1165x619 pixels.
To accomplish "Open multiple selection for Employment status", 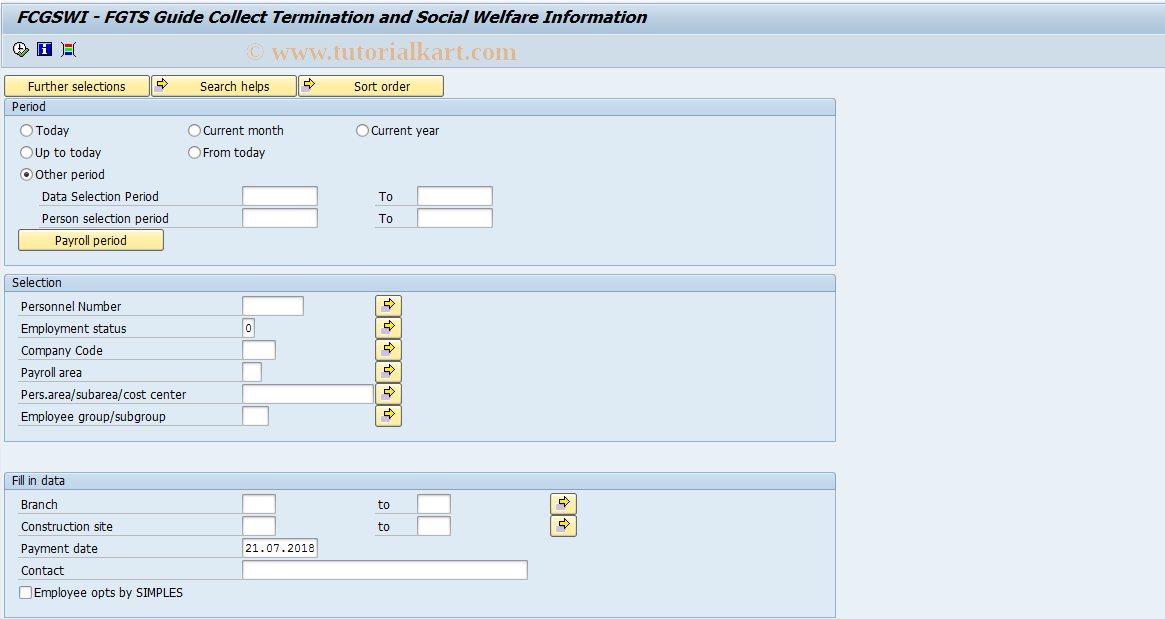I will tap(389, 328).
